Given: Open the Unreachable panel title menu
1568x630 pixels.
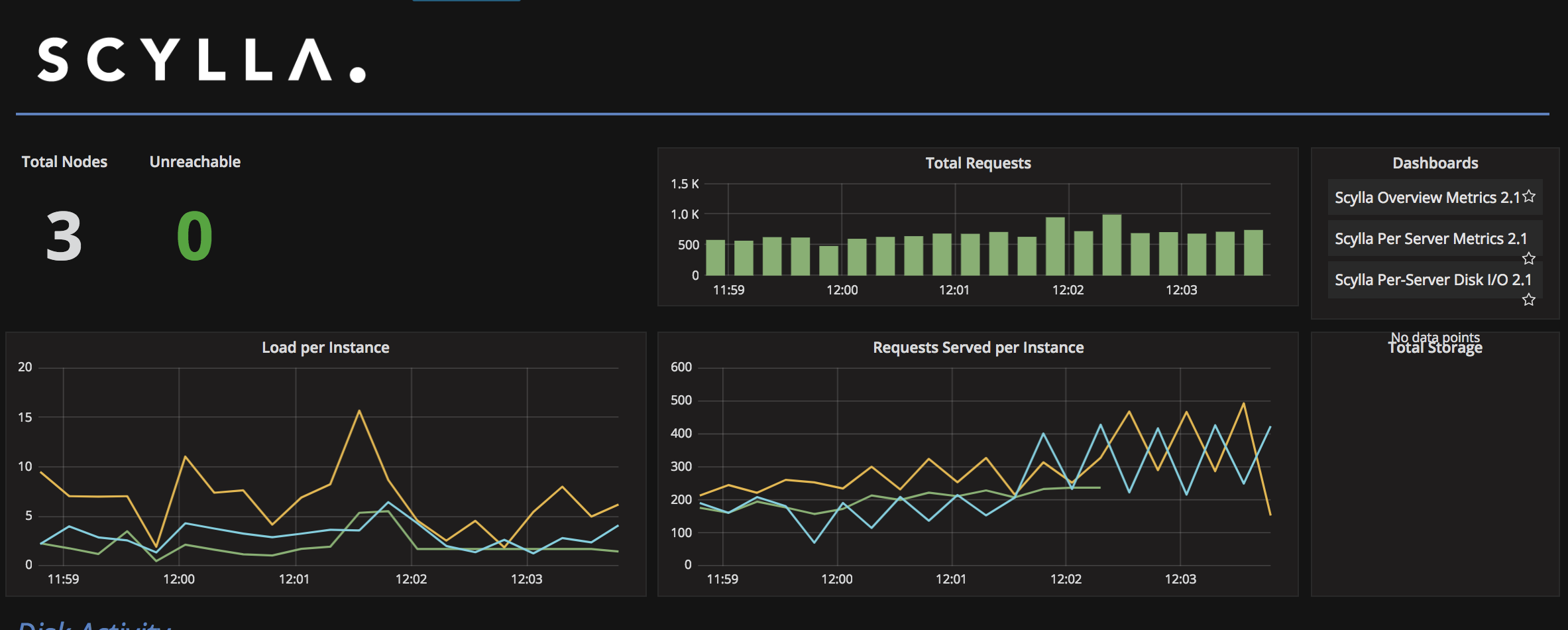Looking at the screenshot, I should [195, 162].
